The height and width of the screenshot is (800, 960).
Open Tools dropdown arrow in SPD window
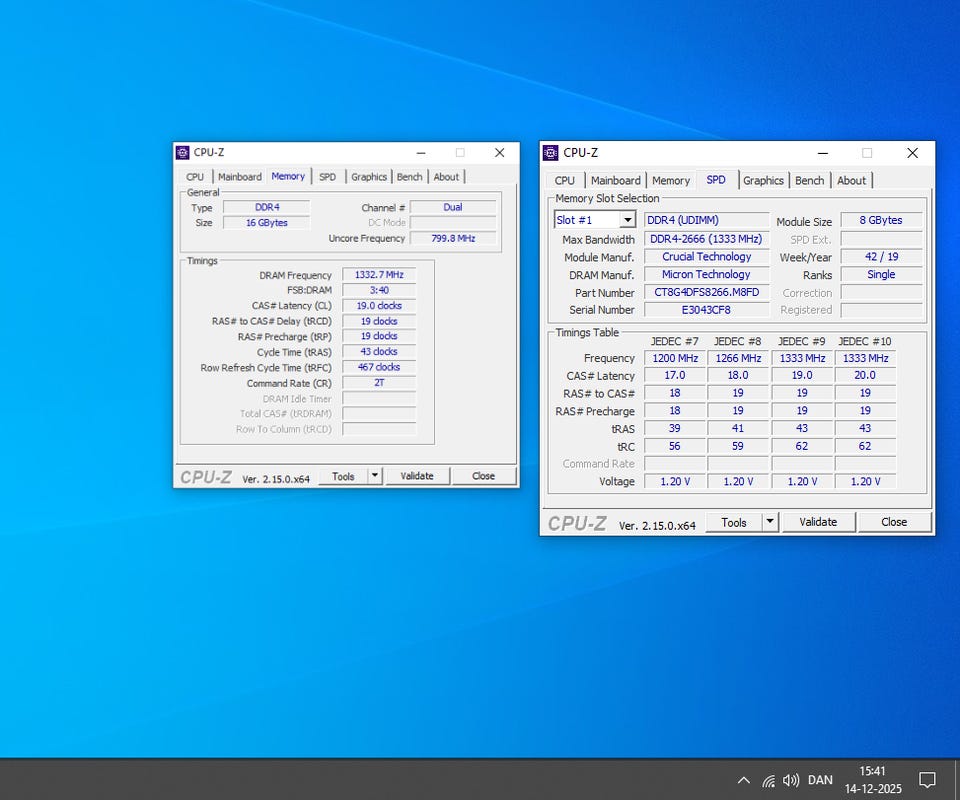769,522
